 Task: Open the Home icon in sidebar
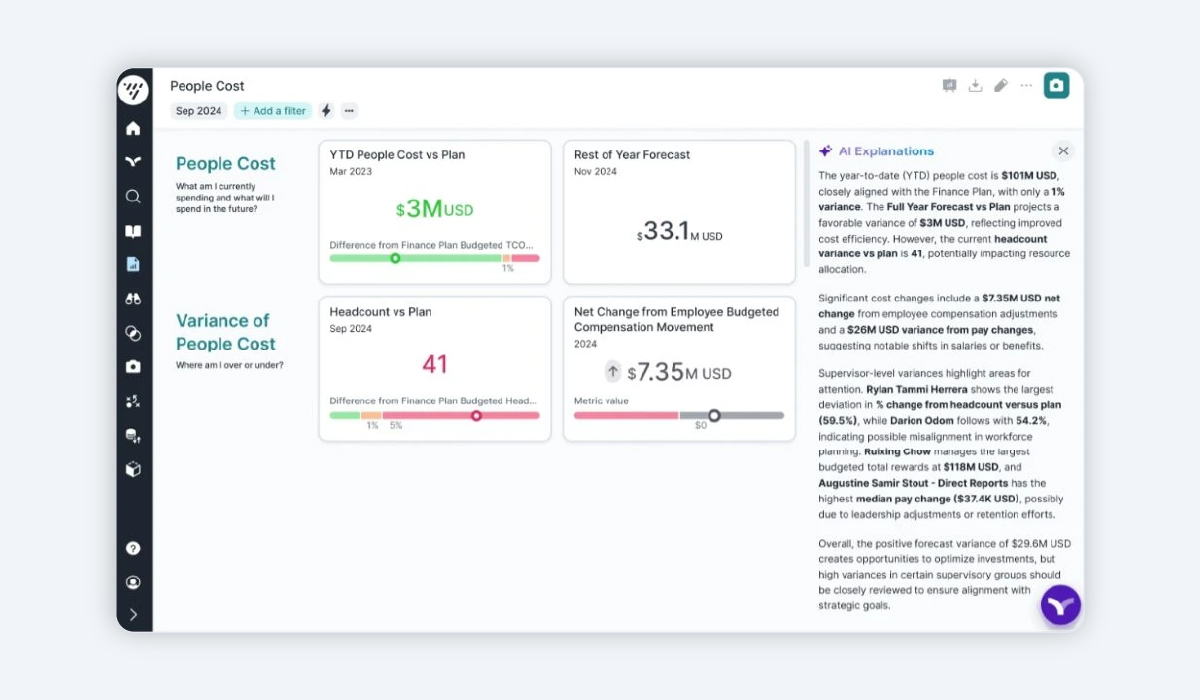click(133, 128)
